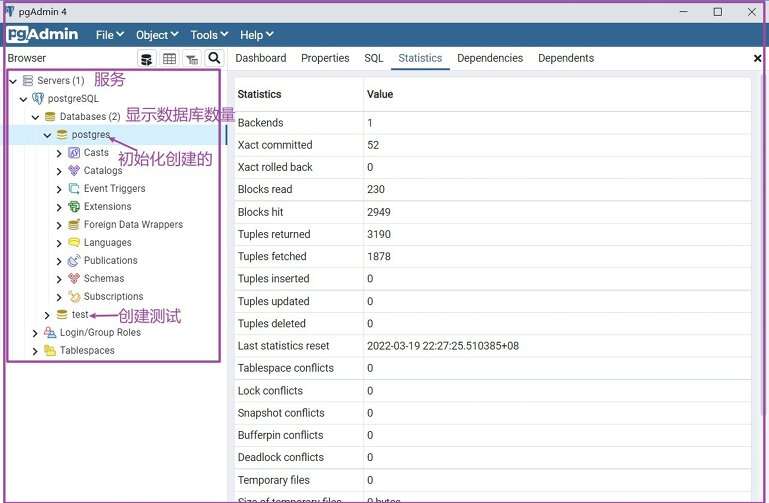Open the Tools menu
Viewport: 769px width, 503px height.
click(209, 35)
